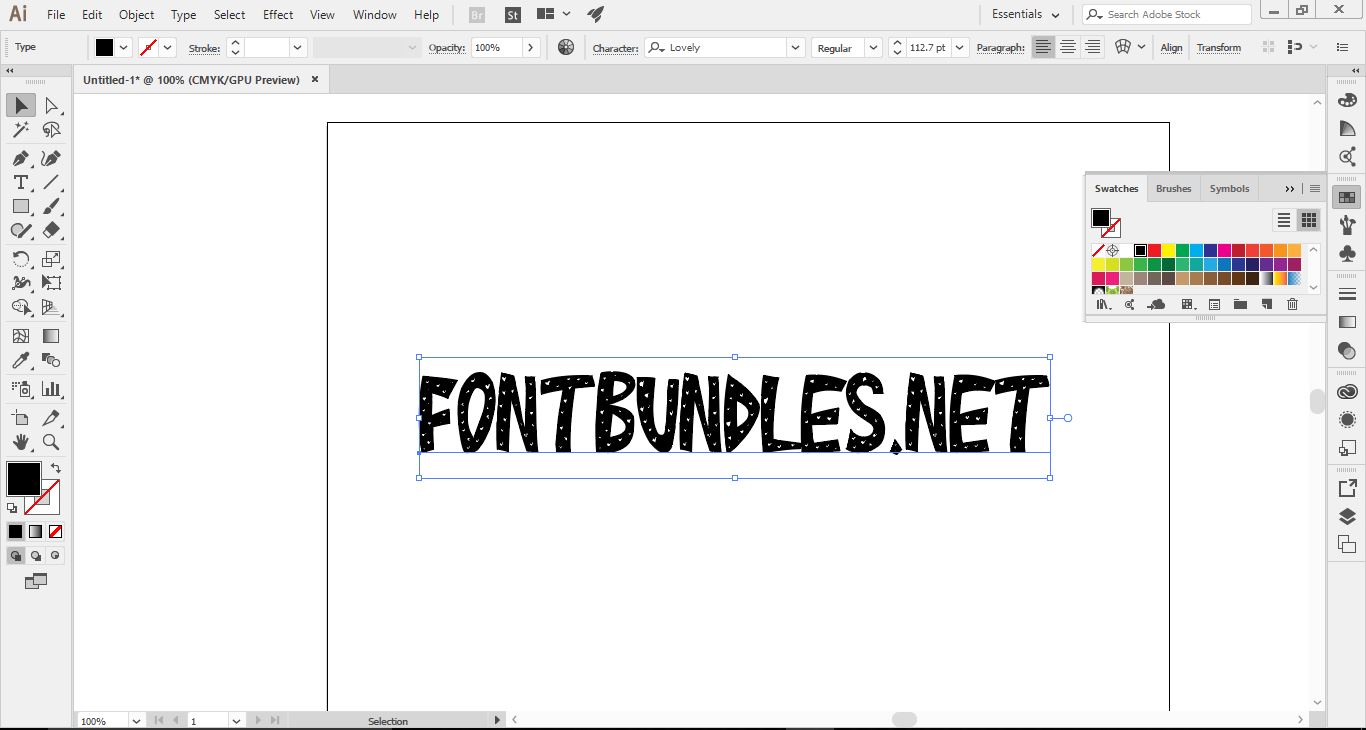Screen dimensions: 1366x730
Task: Enable Draw Behind mode
Action: click(36, 556)
